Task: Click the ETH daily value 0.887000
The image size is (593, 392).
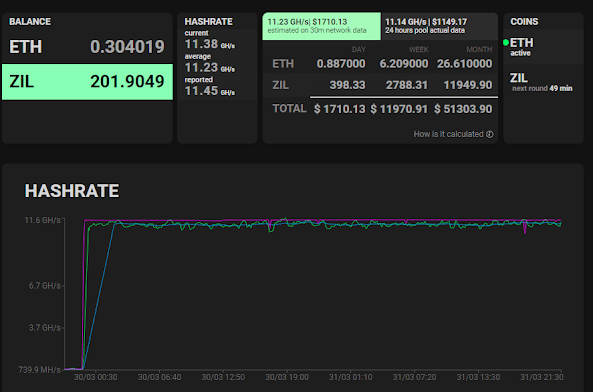Action: (x=341, y=64)
